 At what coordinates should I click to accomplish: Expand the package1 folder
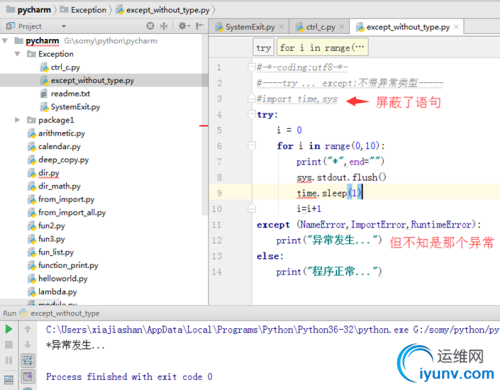pyautogui.click(x=17, y=120)
